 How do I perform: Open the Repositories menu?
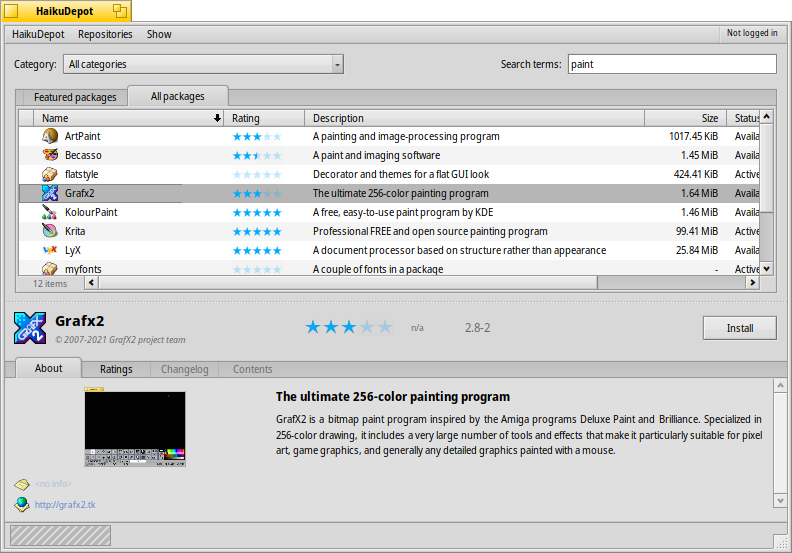pyautogui.click(x=105, y=34)
